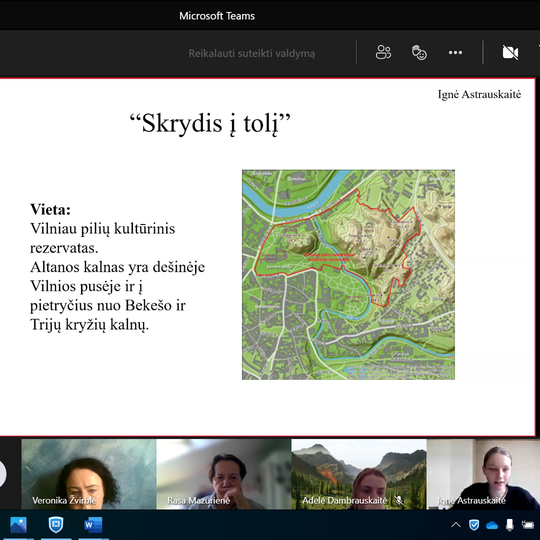Open battery power status tray icon
Image resolution: width=540 pixels, height=540 pixels.
tap(528, 525)
